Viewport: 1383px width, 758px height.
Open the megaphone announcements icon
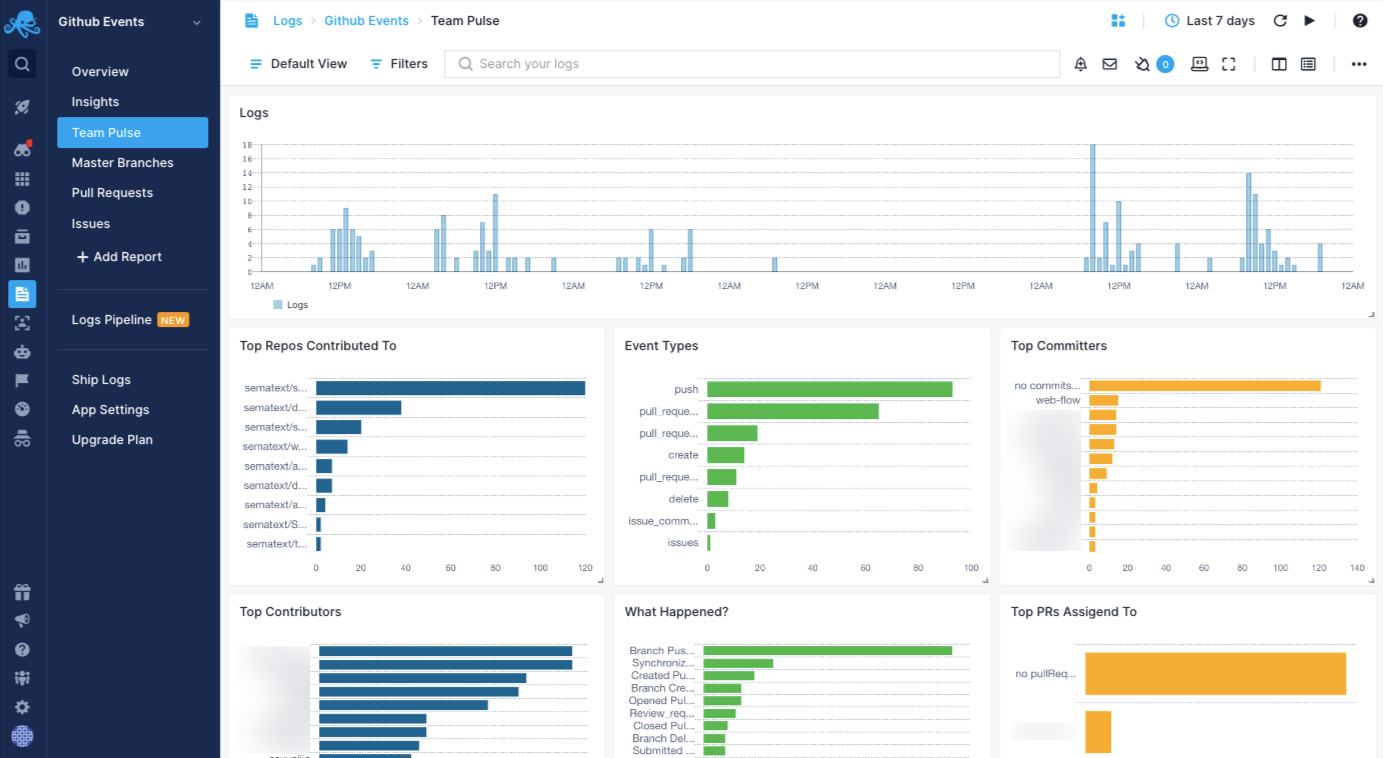click(22, 620)
